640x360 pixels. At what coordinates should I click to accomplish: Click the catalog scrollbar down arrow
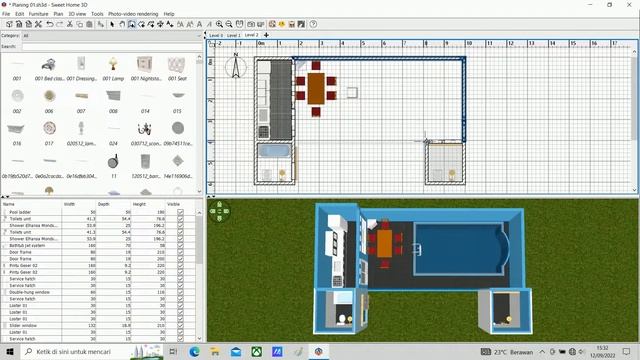199,191
